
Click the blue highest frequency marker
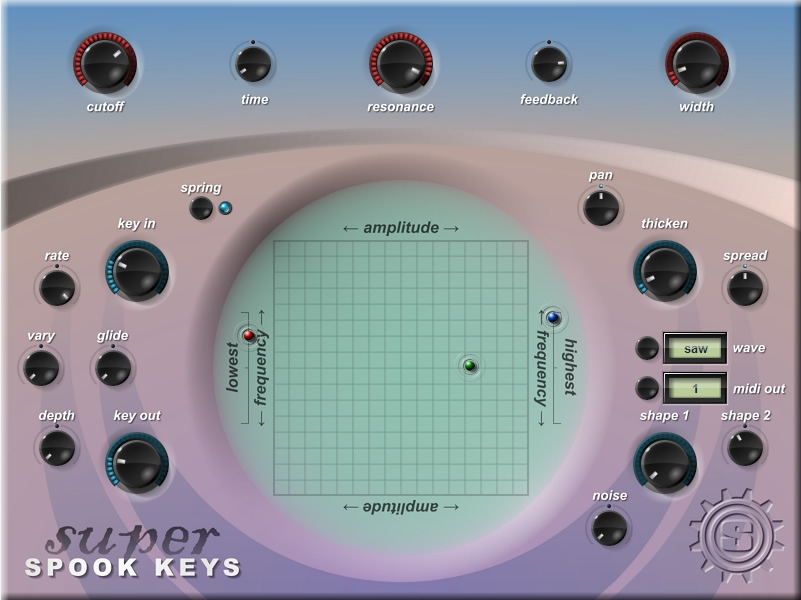552,318
